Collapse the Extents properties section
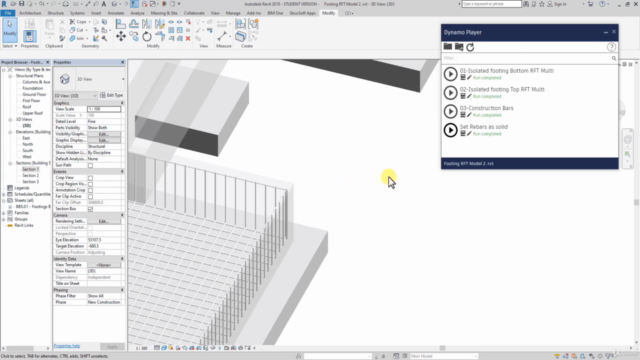Screen dimensions: 640x360 click(x=122, y=172)
